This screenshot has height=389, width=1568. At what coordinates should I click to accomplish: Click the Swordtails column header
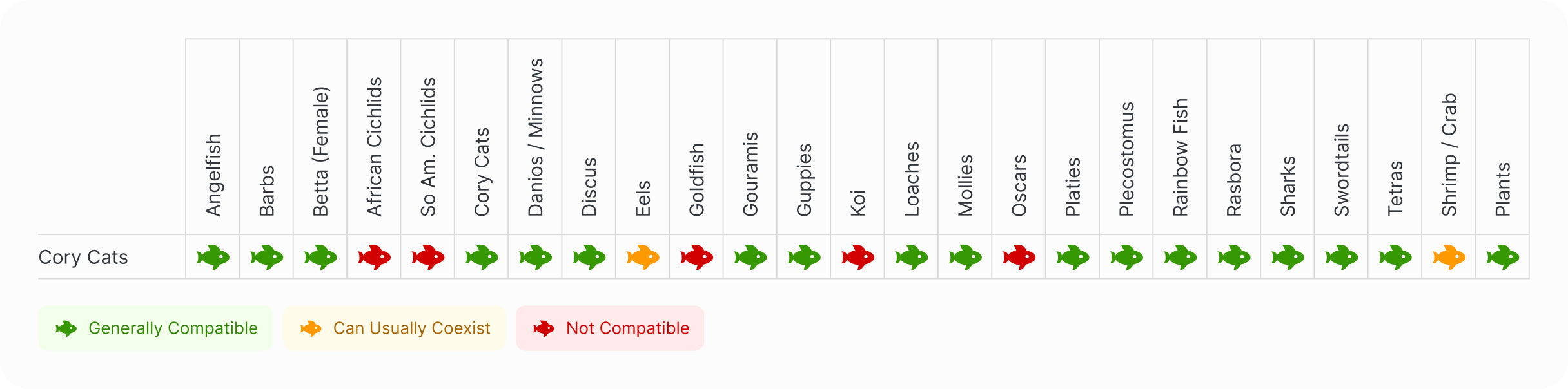point(1342,170)
